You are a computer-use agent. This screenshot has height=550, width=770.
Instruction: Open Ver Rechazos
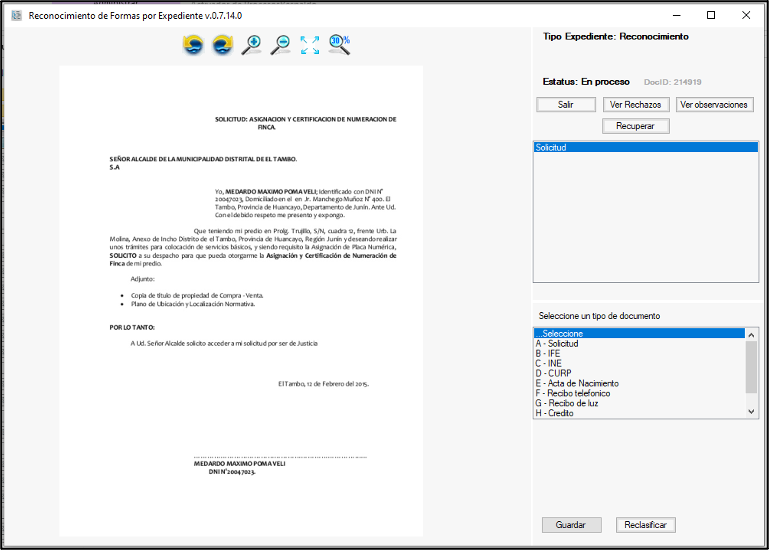coord(634,104)
